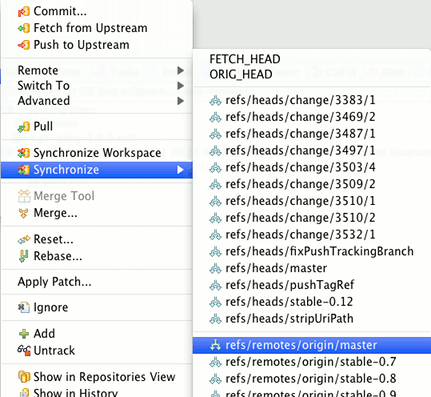The image size is (431, 397).
Task: Click the Push to Upstream icon
Action: [x=24, y=45]
